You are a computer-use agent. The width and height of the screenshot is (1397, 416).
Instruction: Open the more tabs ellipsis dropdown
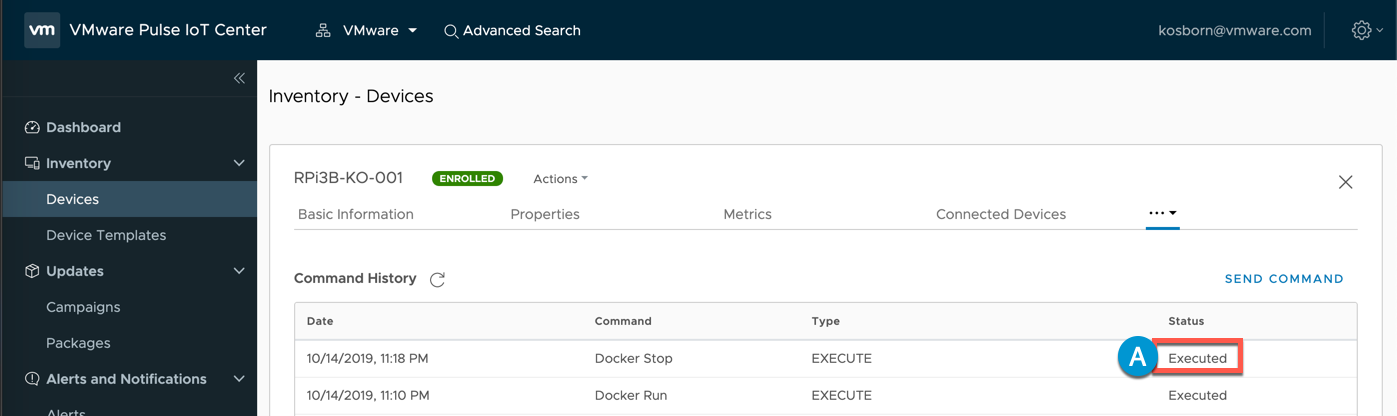click(x=1163, y=213)
